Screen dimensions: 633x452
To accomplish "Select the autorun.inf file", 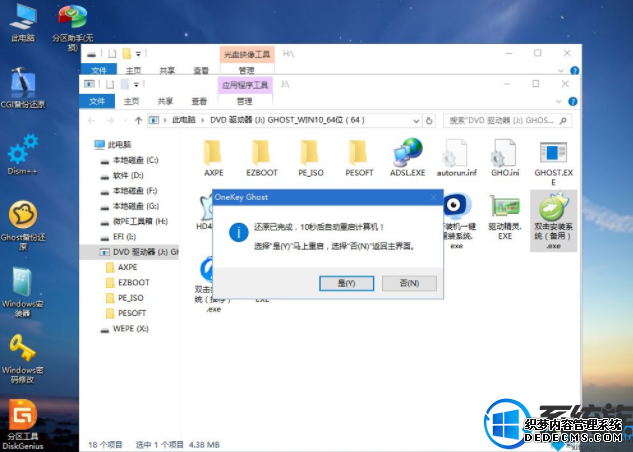I will [x=457, y=158].
